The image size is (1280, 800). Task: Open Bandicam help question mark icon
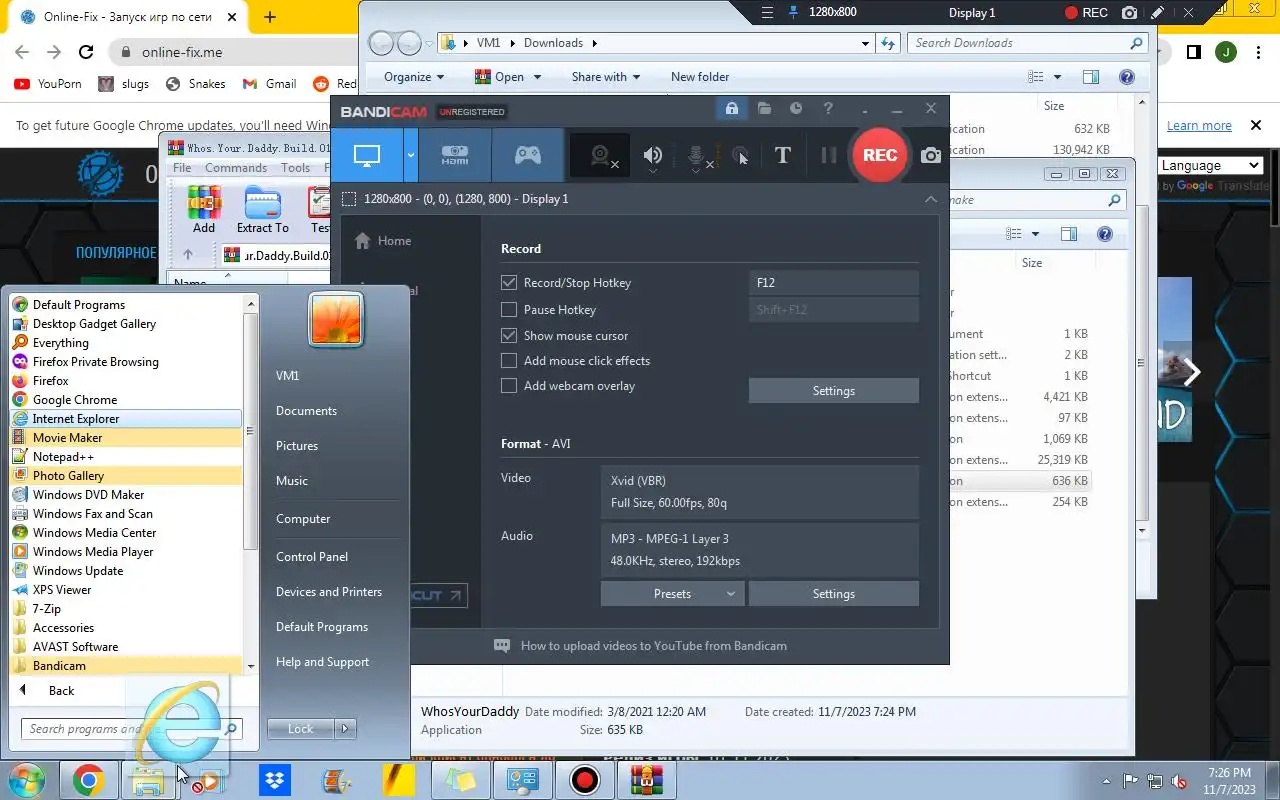(827, 108)
